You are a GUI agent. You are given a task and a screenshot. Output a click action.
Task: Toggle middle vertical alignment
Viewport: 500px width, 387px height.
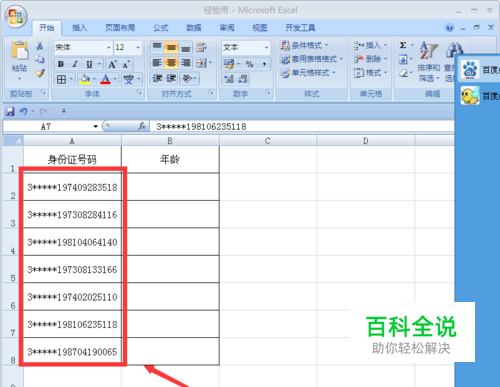point(171,47)
